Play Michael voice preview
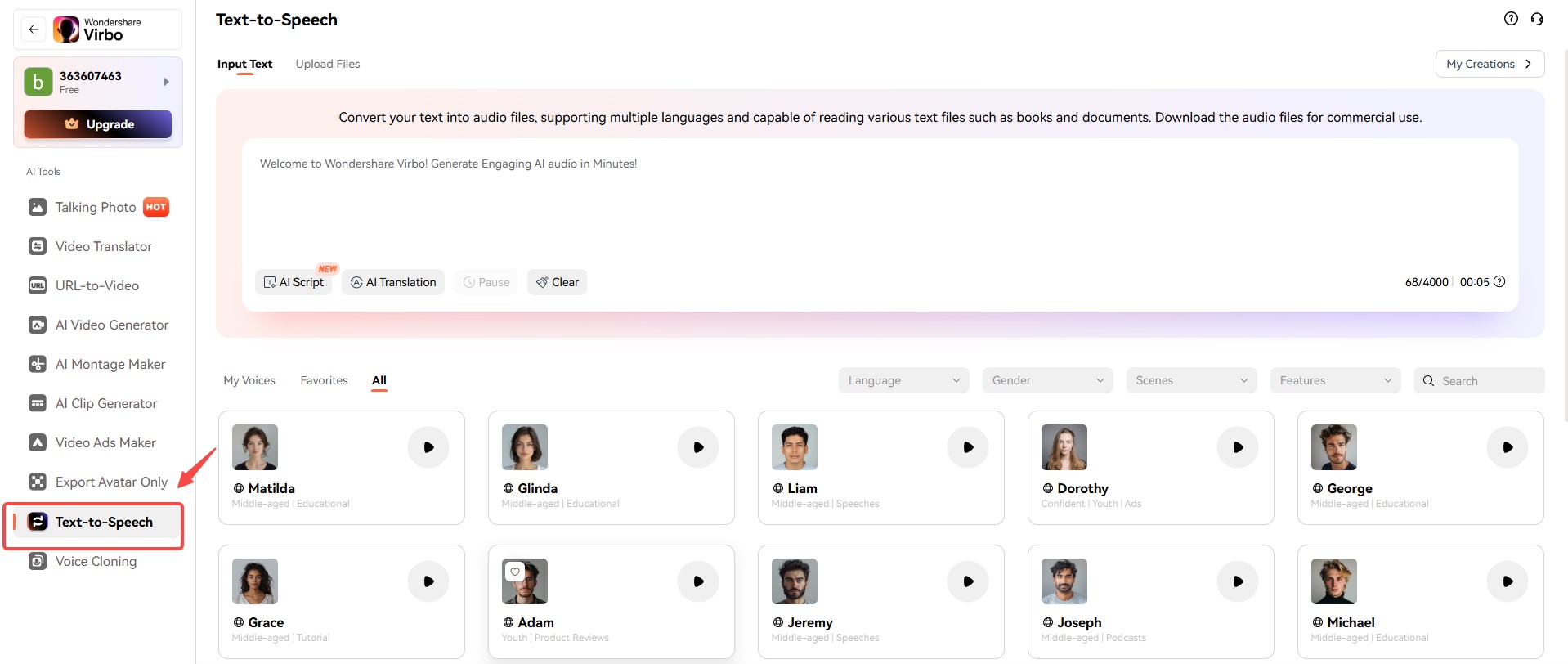This screenshot has width=1568, height=664. click(1508, 581)
